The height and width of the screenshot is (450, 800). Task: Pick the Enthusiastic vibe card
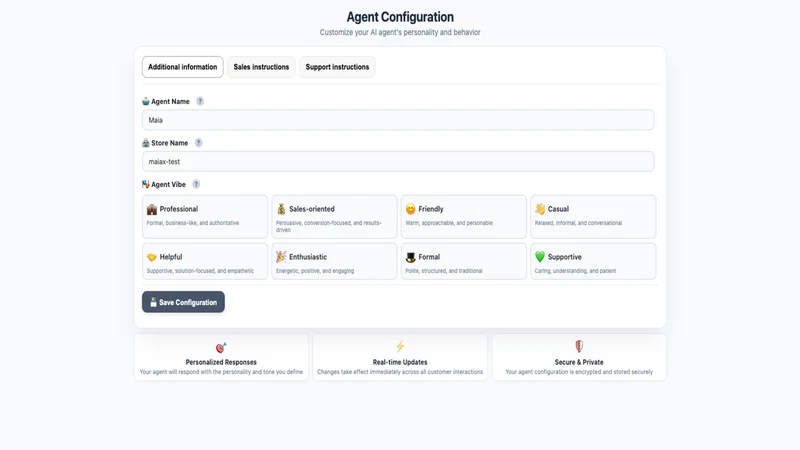point(334,261)
